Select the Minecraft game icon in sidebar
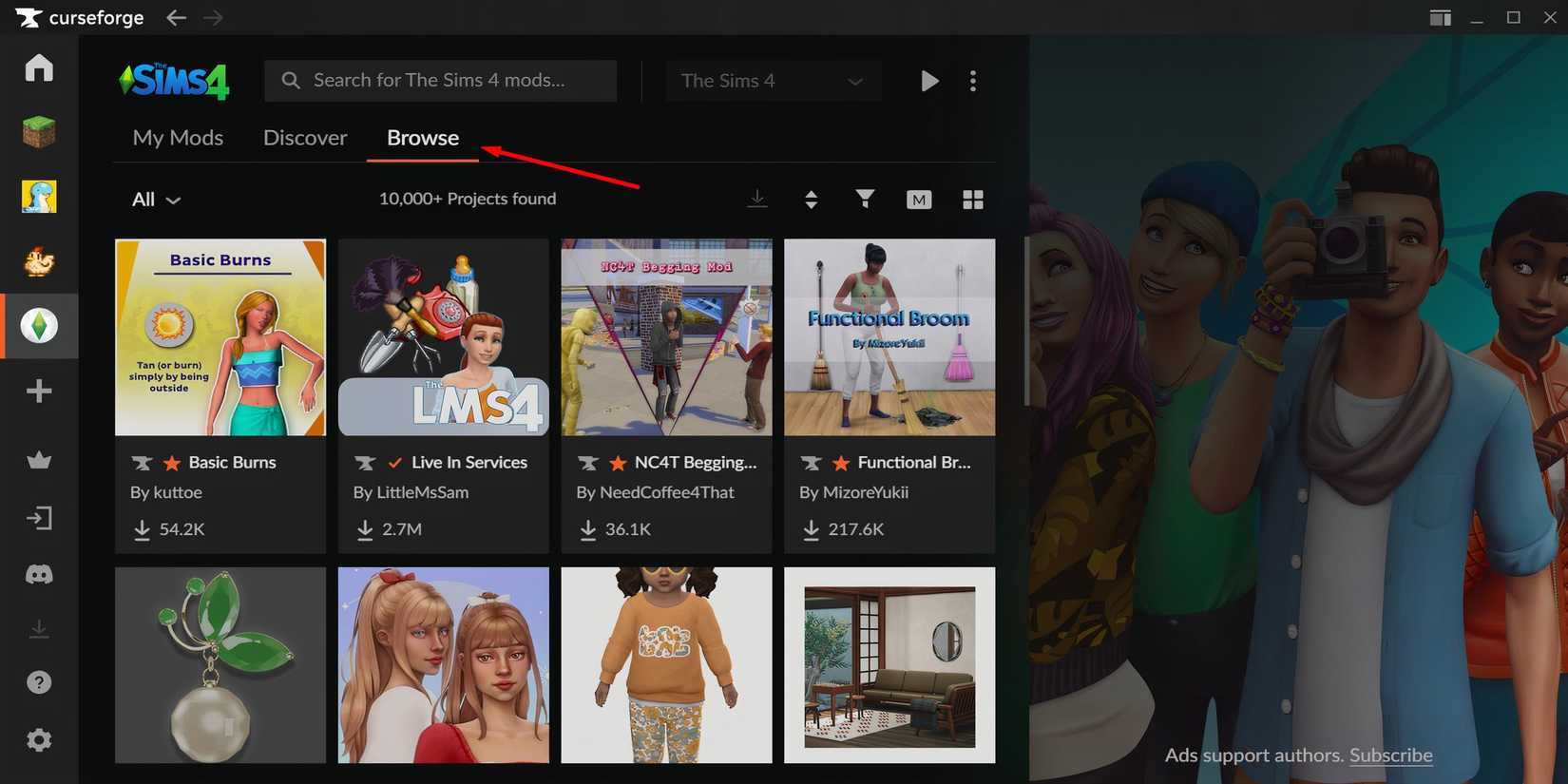This screenshot has height=784, width=1568. pyautogui.click(x=39, y=132)
